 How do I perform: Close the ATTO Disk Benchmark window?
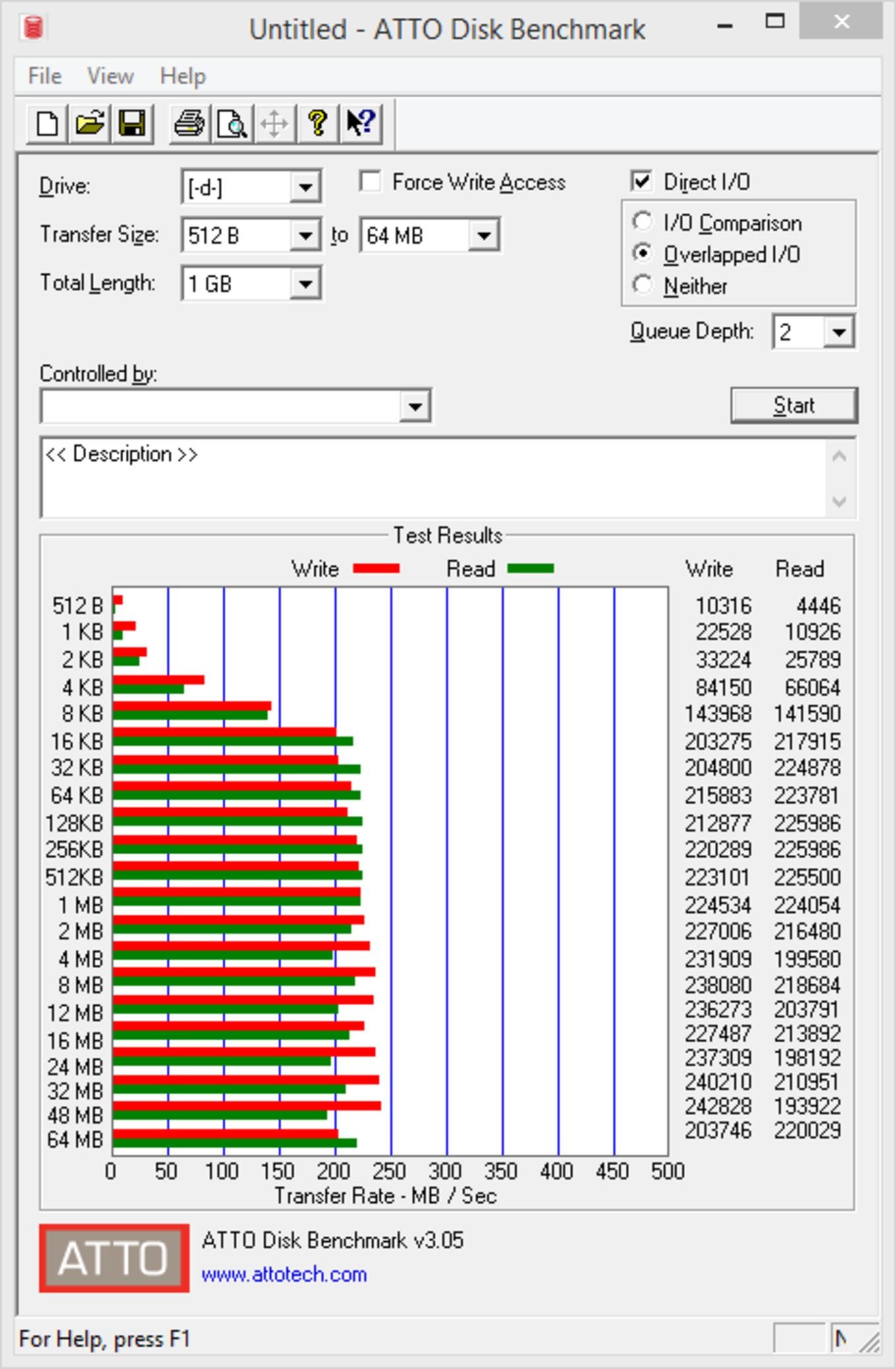[x=841, y=22]
